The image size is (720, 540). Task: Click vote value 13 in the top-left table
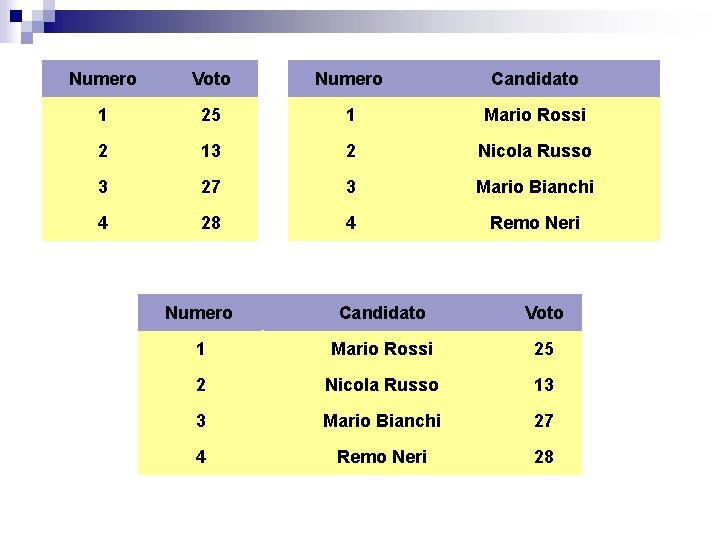211,151
